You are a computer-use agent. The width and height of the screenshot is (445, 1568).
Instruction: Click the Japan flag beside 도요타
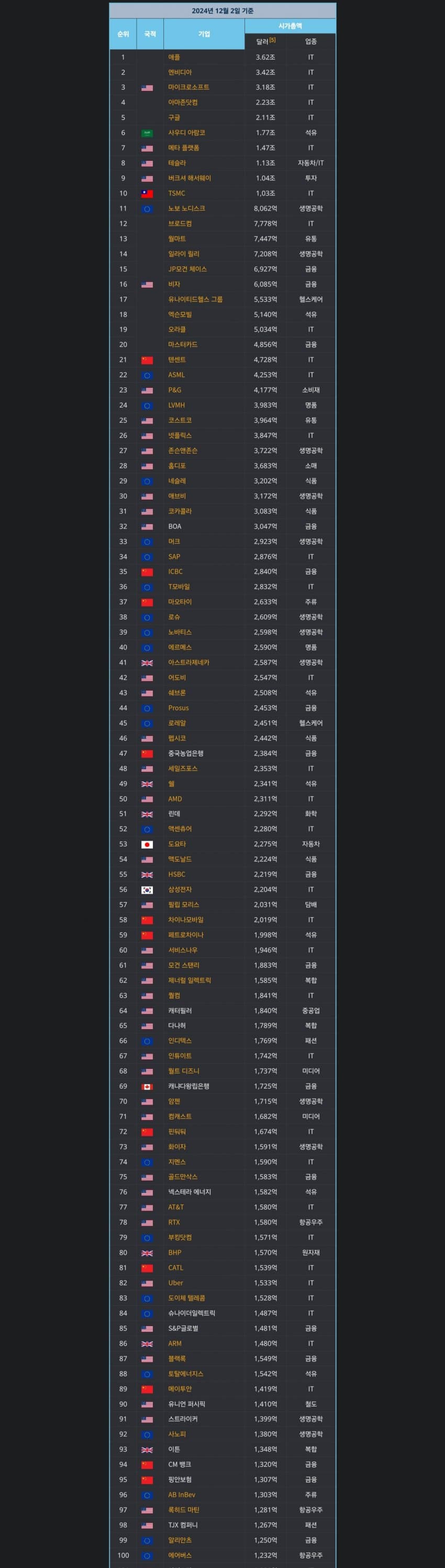click(x=147, y=845)
